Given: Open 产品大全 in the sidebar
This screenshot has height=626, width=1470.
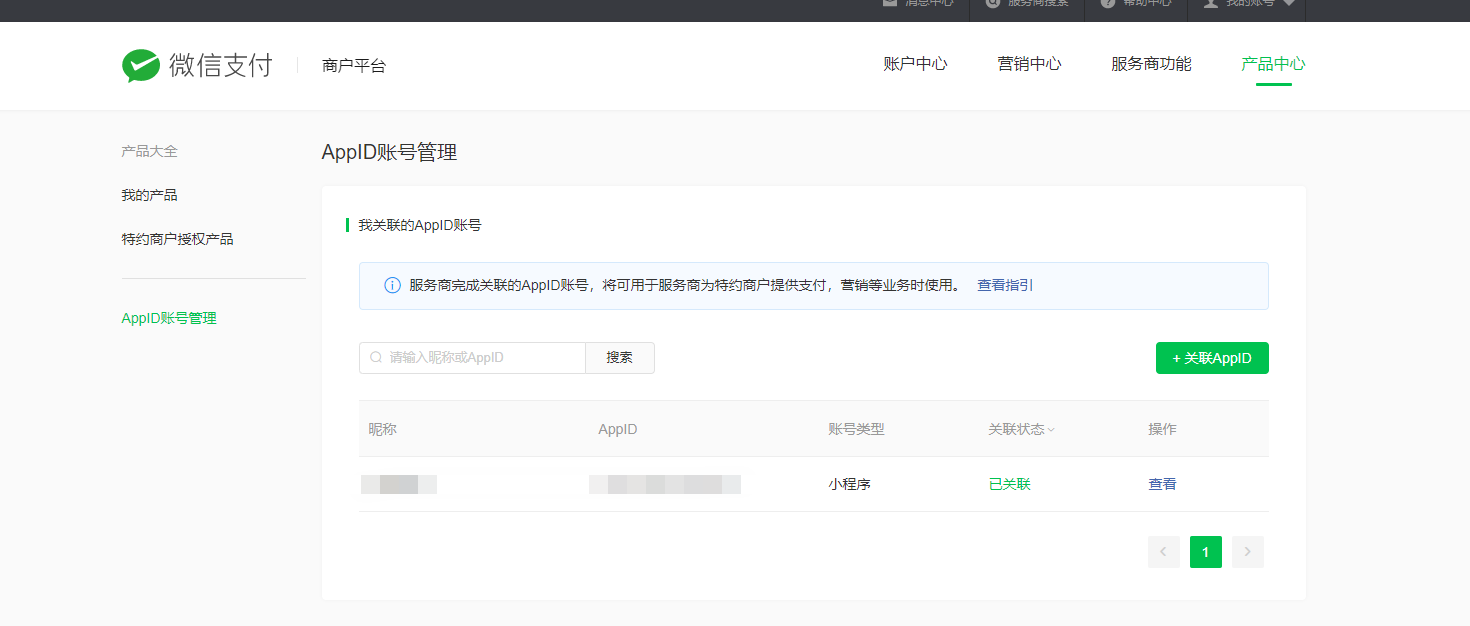Looking at the screenshot, I should point(149,151).
